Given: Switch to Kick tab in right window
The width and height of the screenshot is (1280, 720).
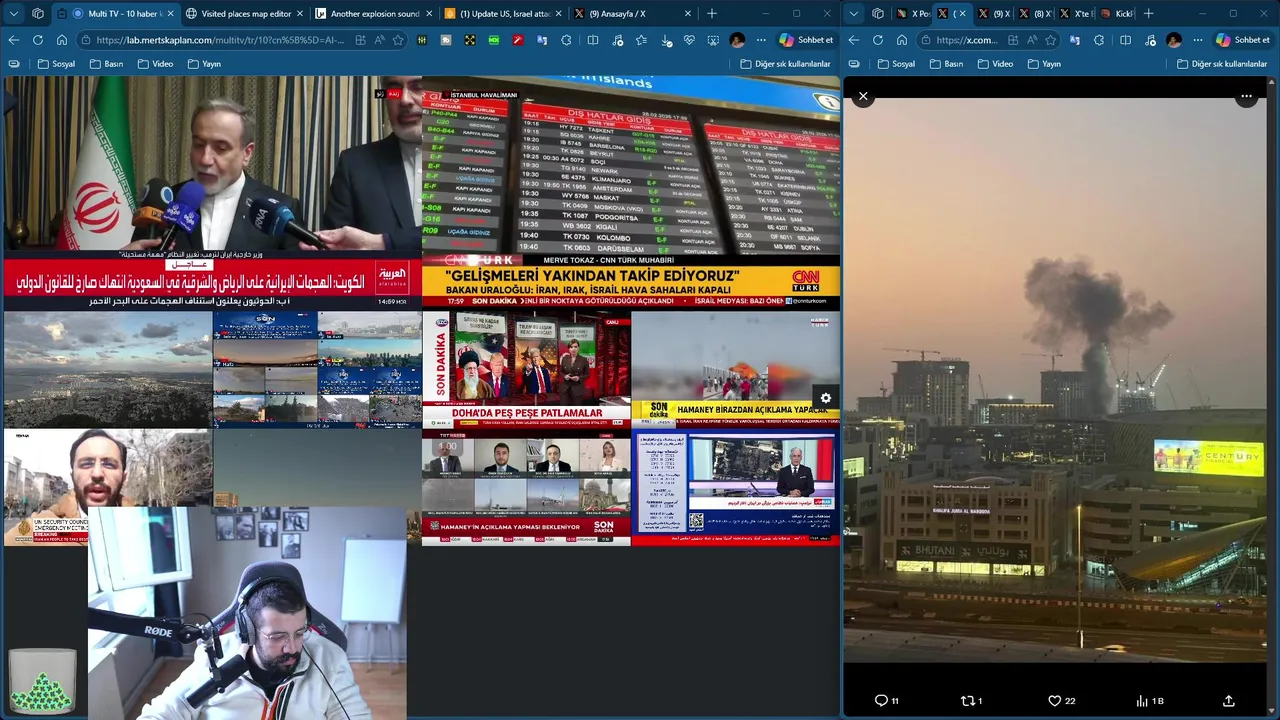Looking at the screenshot, I should [1117, 14].
